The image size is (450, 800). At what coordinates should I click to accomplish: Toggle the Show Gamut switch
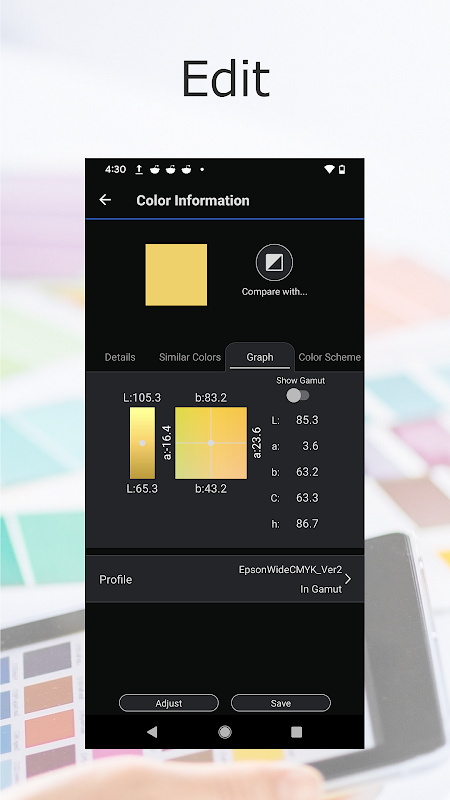[297, 395]
